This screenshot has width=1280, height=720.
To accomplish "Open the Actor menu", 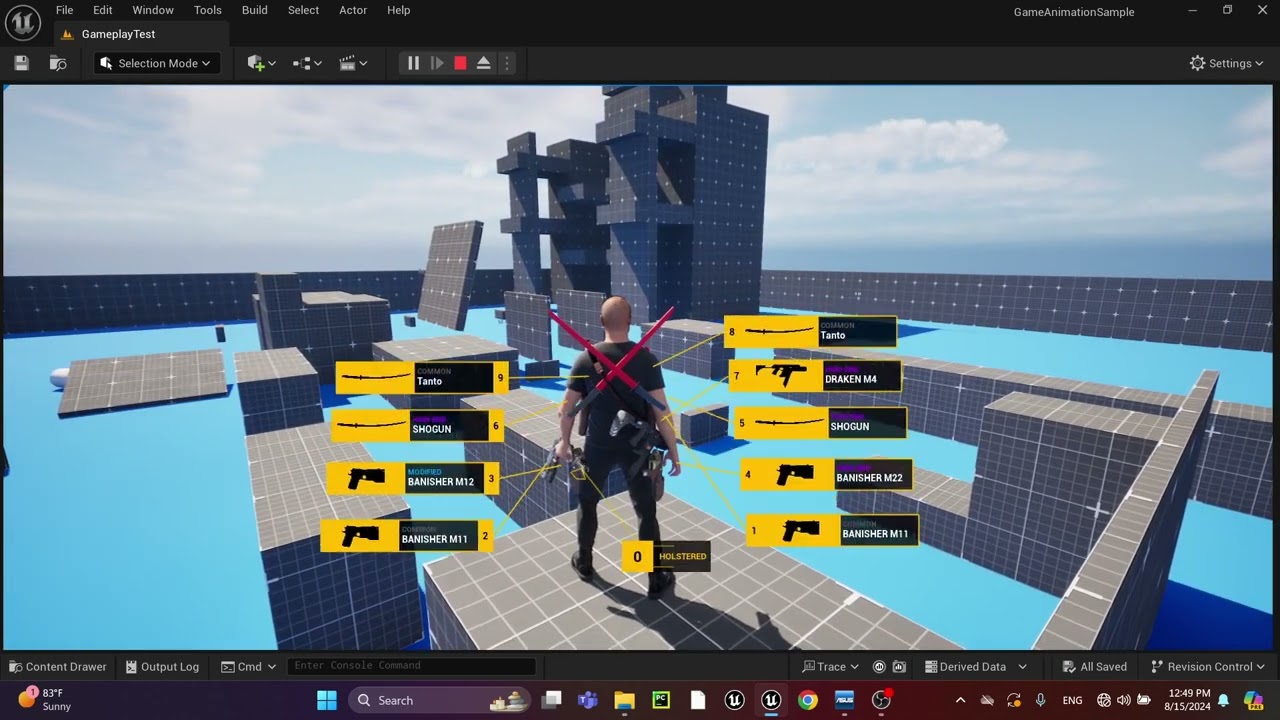I will 353,10.
